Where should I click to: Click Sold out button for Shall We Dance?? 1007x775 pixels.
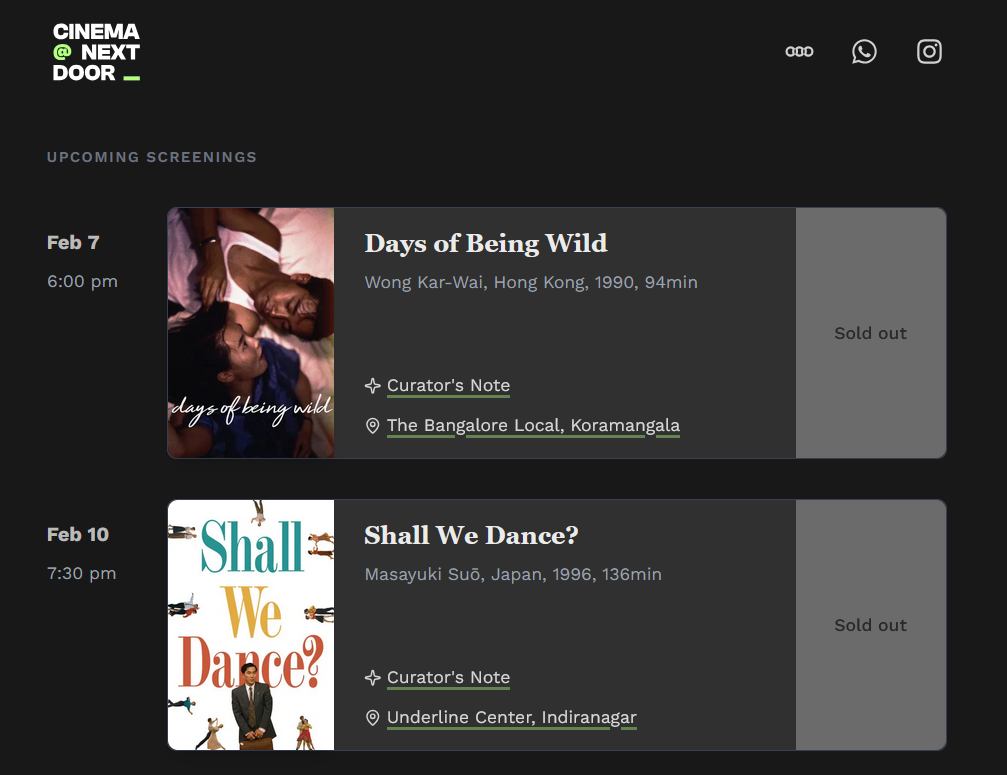pos(870,625)
